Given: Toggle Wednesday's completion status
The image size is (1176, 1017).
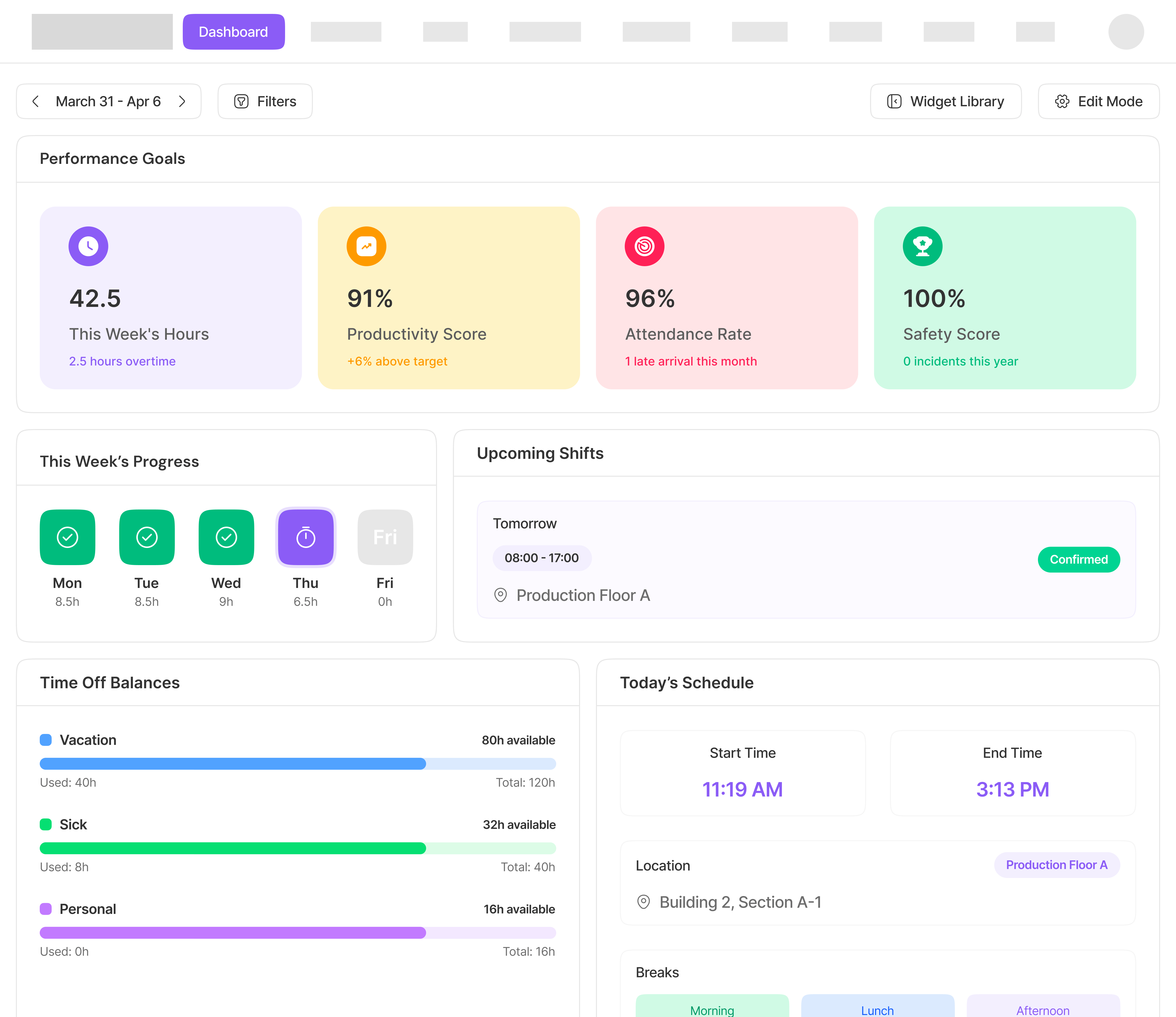Looking at the screenshot, I should [226, 538].
